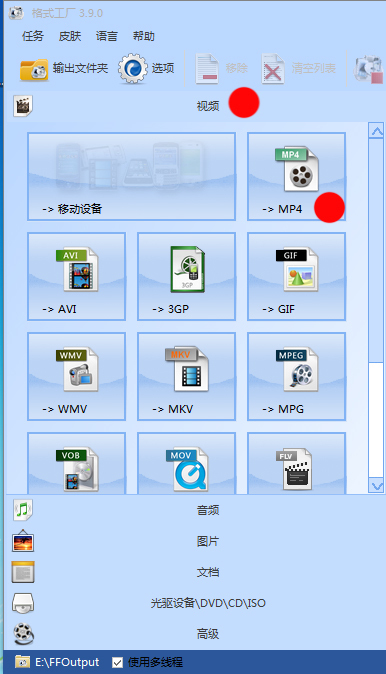Click the 图片 picture icon

tap(23, 541)
